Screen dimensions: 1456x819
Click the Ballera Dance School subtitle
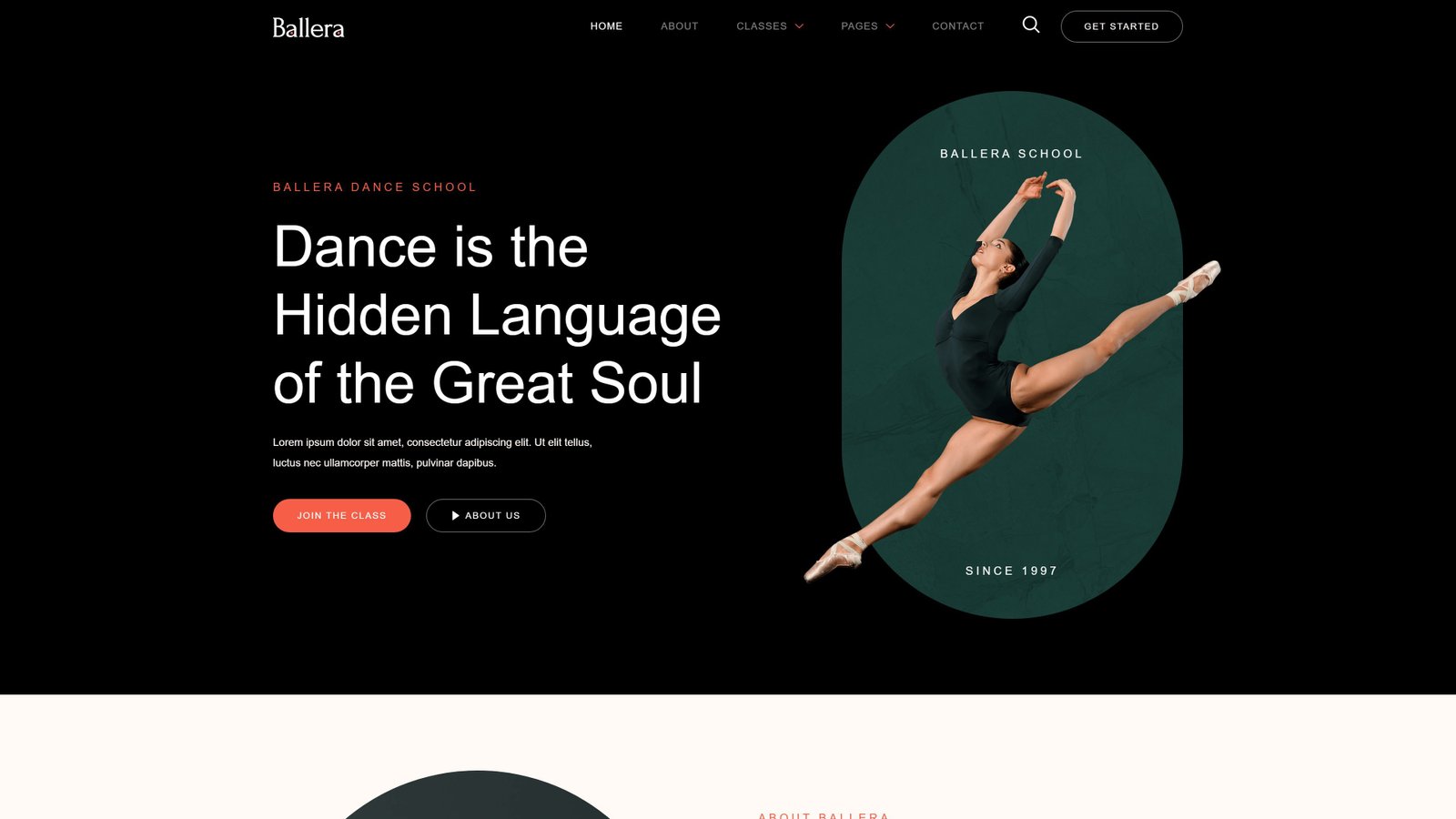[x=375, y=187]
